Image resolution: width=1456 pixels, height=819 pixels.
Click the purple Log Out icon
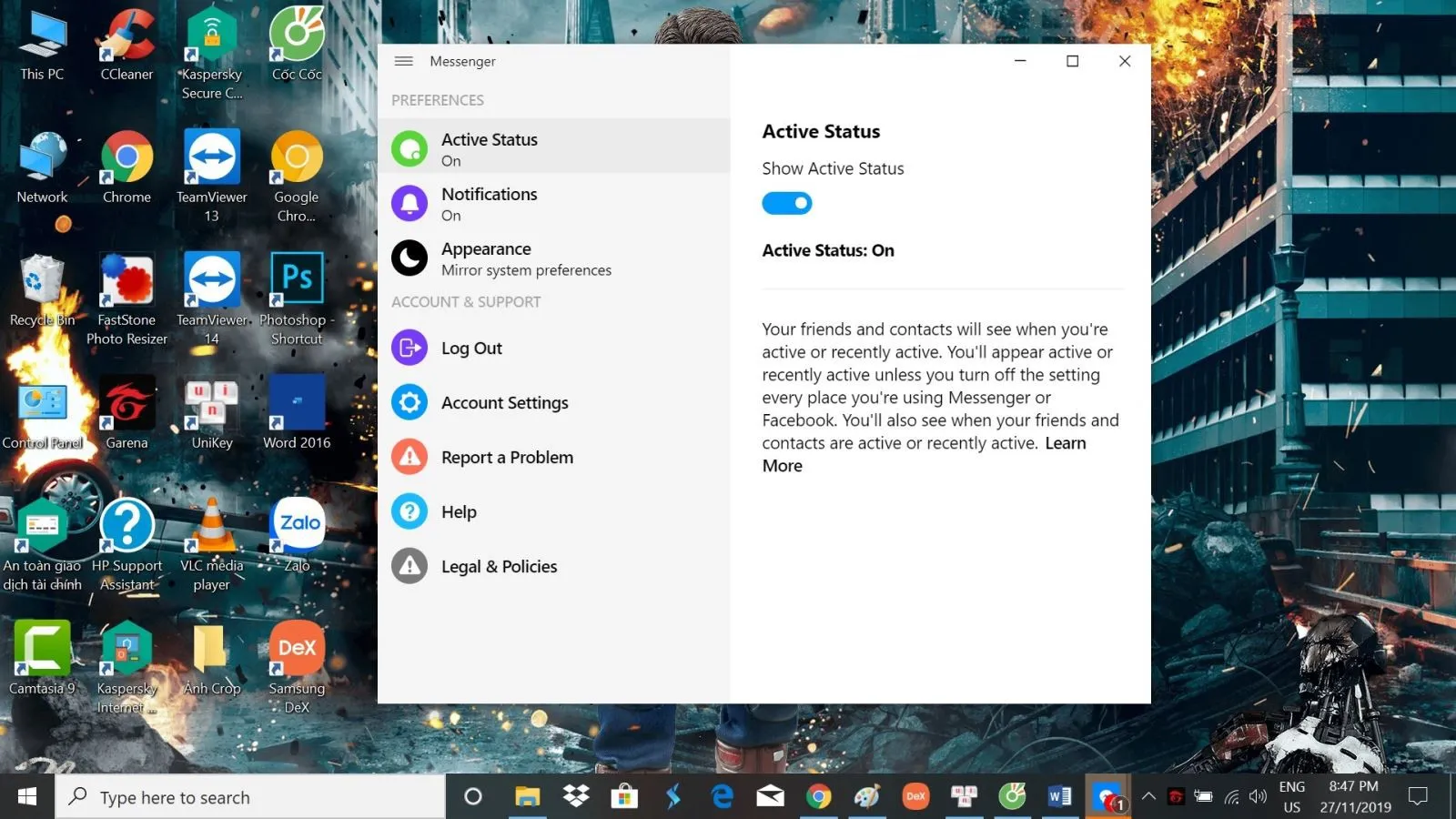coord(409,348)
